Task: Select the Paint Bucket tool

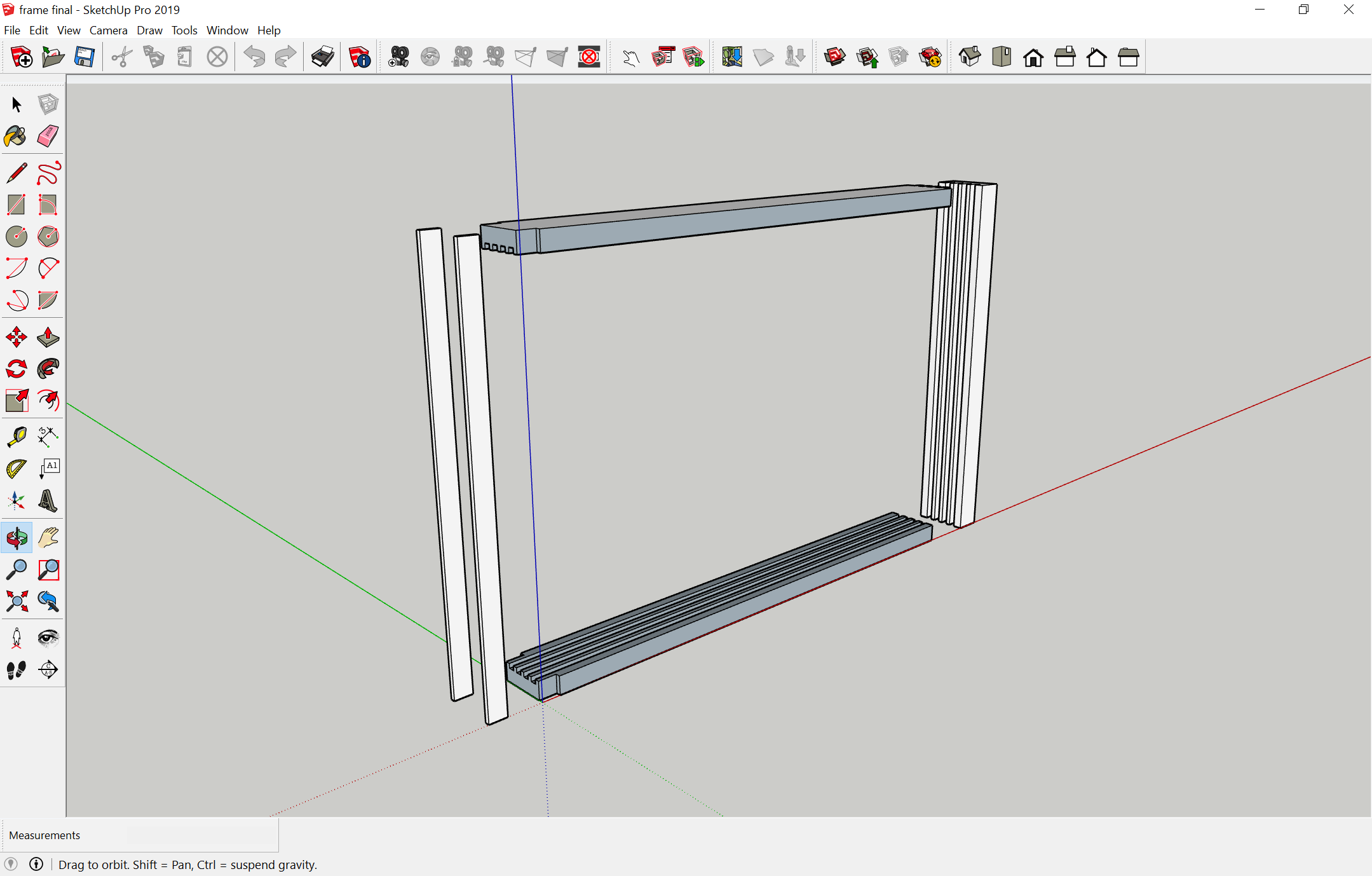Action: pos(16,136)
